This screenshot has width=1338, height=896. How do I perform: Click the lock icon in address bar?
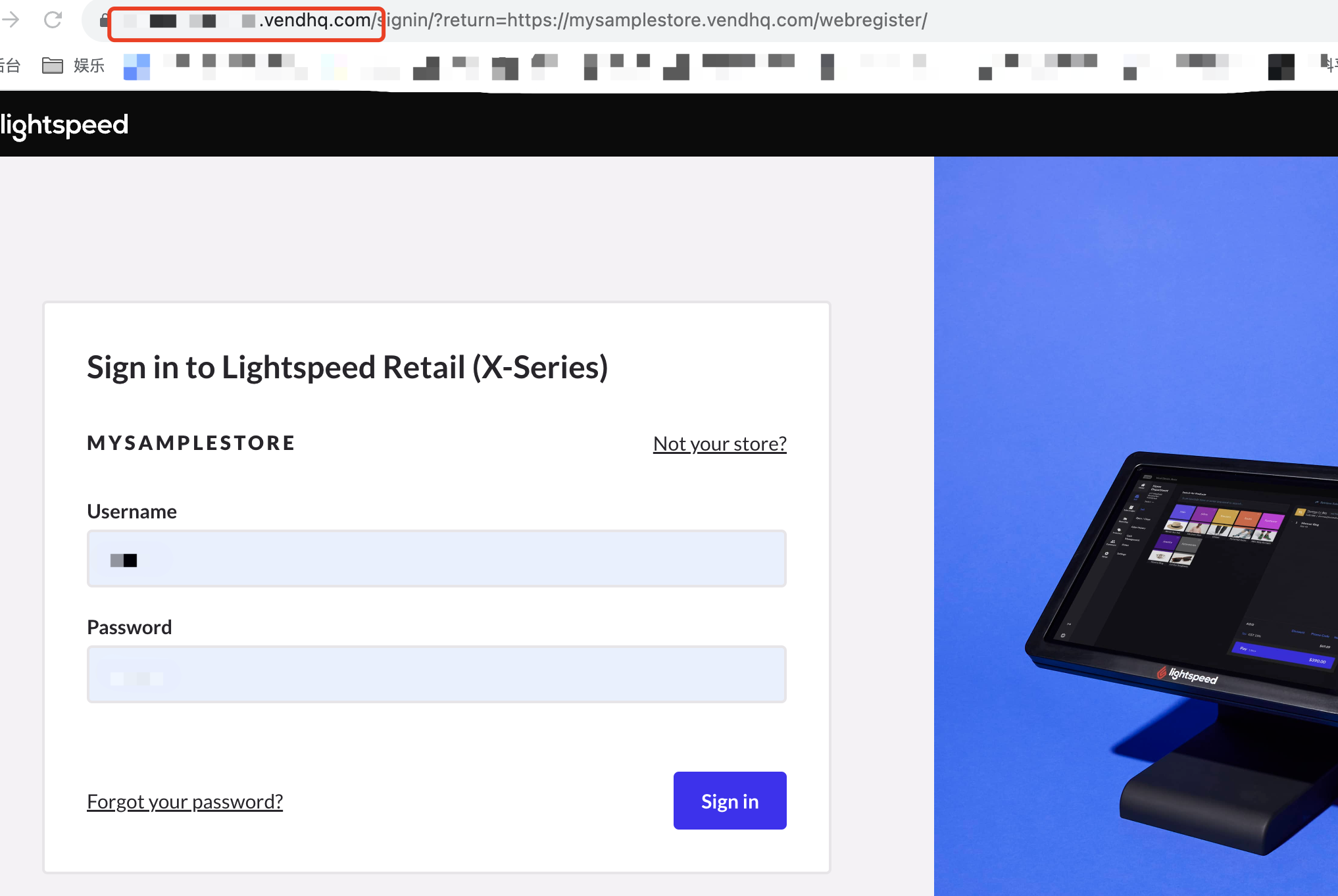tap(103, 20)
